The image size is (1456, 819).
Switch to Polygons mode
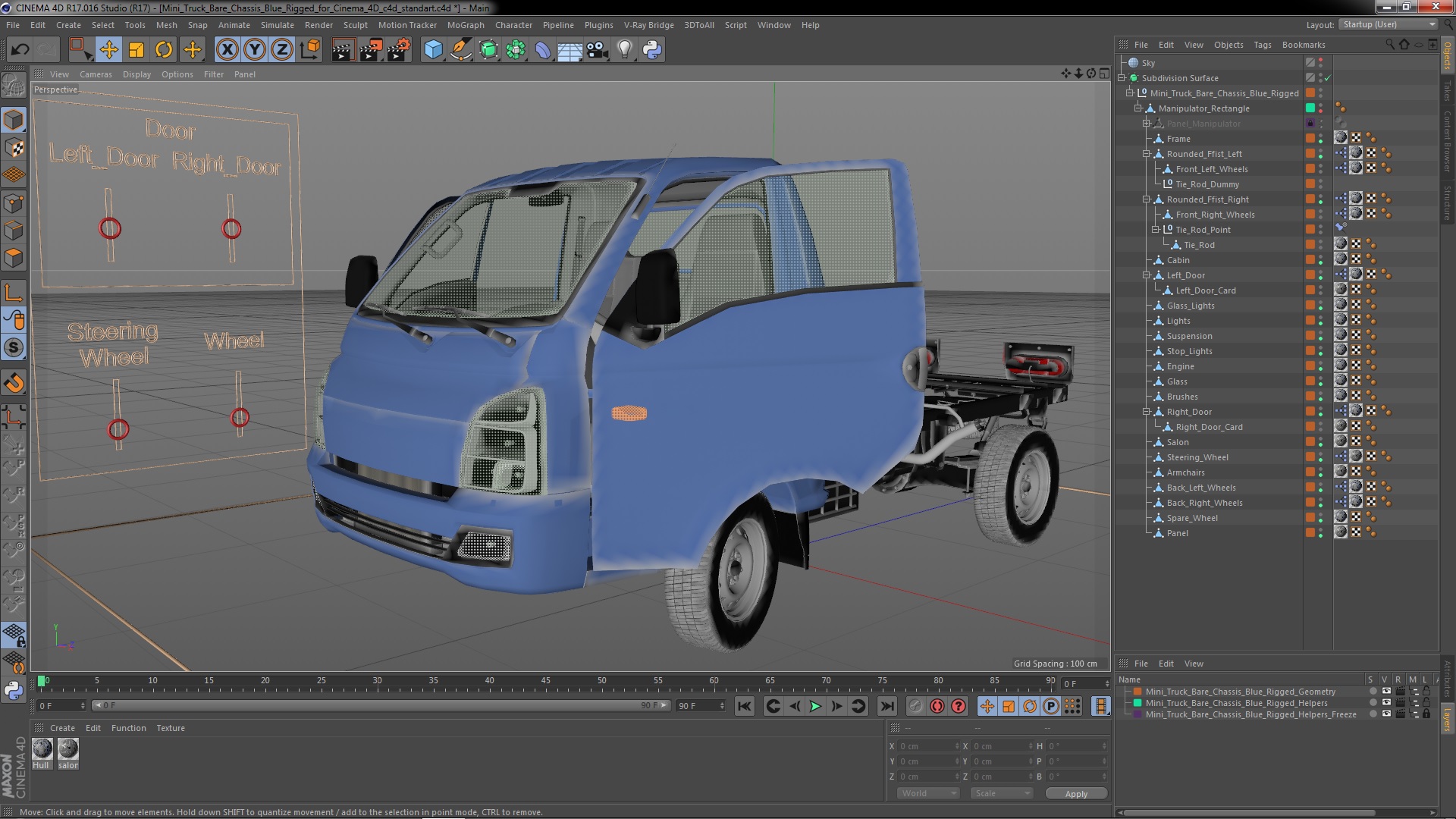(14, 258)
